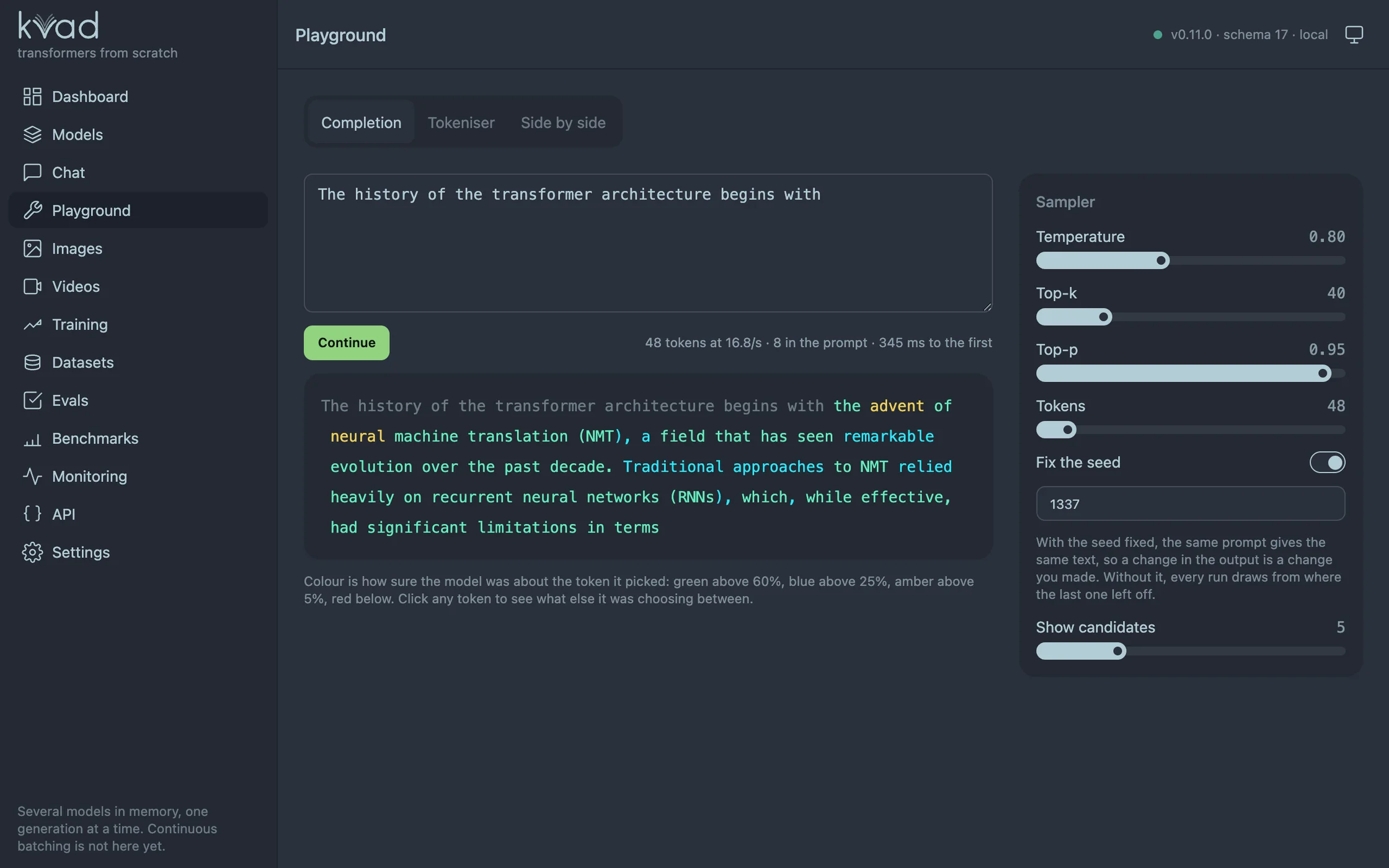Toggle the Fix the seed switch
1389x868 pixels.
click(1327, 463)
